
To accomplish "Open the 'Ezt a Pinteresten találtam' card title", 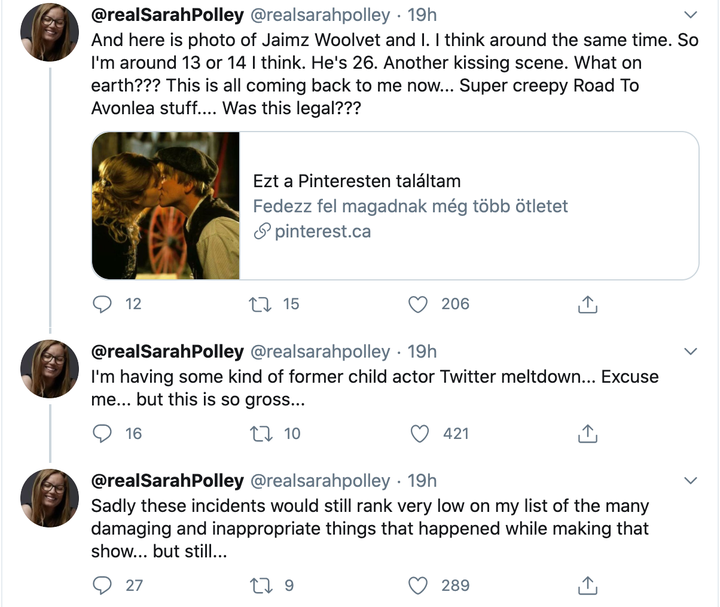I will coord(357,181).
